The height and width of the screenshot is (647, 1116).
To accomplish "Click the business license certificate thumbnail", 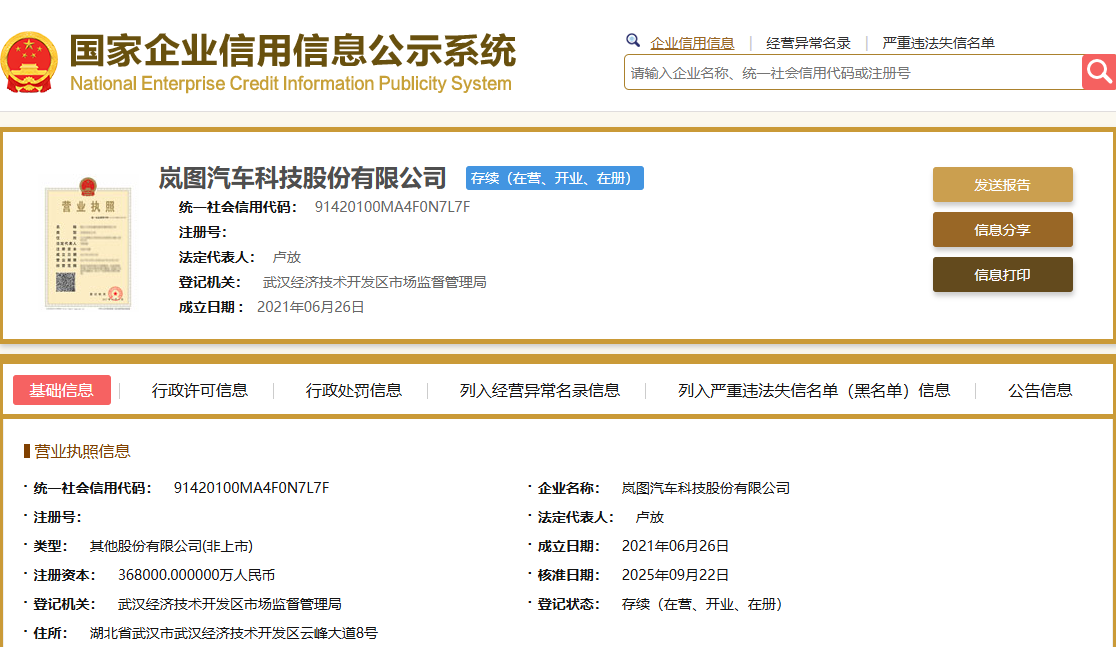I will [x=88, y=245].
